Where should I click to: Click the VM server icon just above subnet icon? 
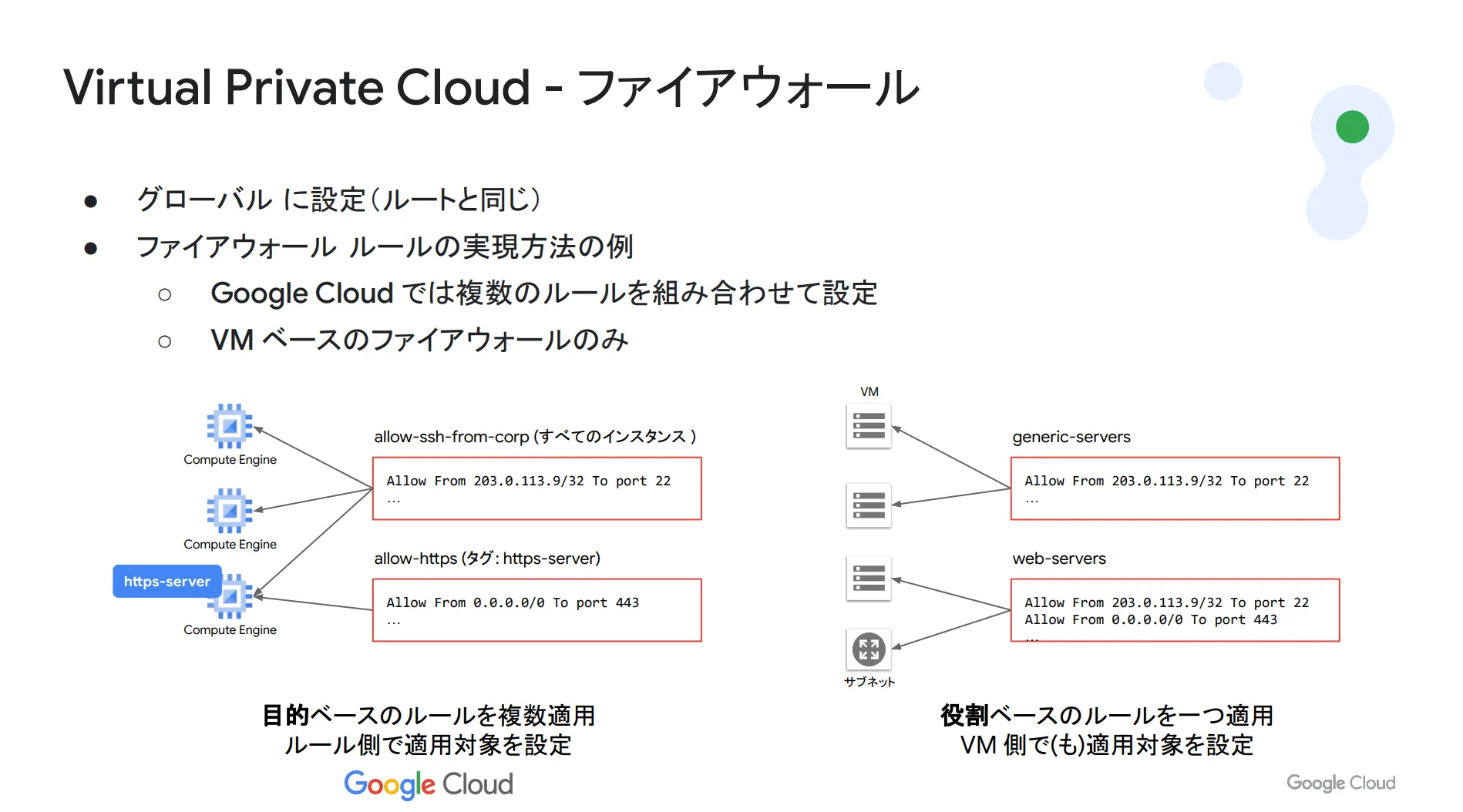869,578
